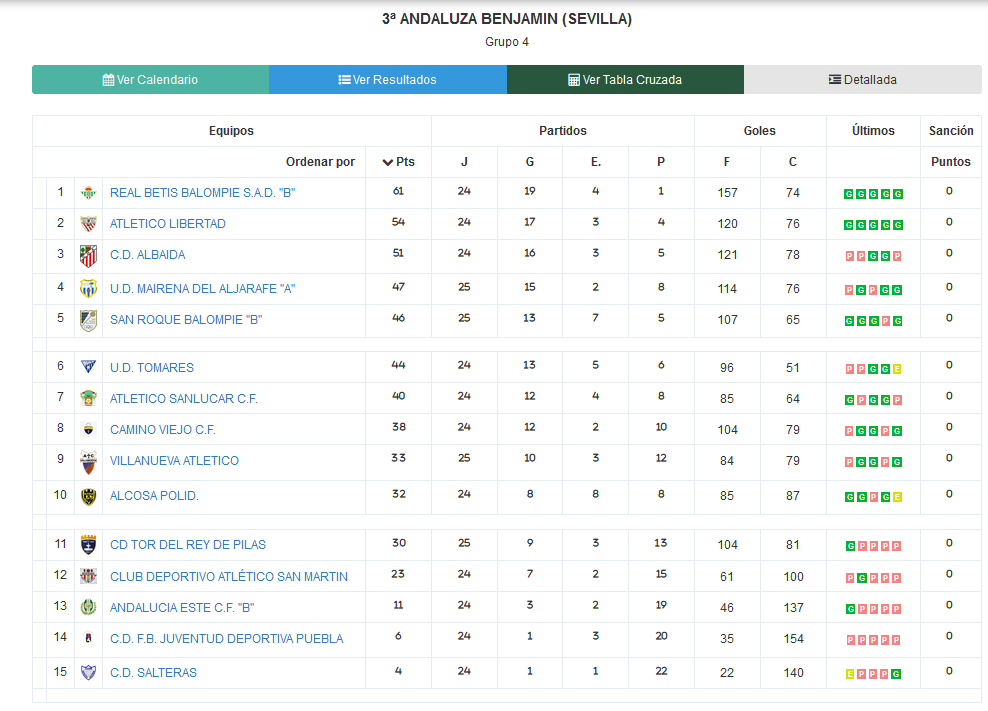Click the U.D. Tomares team crest

[x=88, y=367]
